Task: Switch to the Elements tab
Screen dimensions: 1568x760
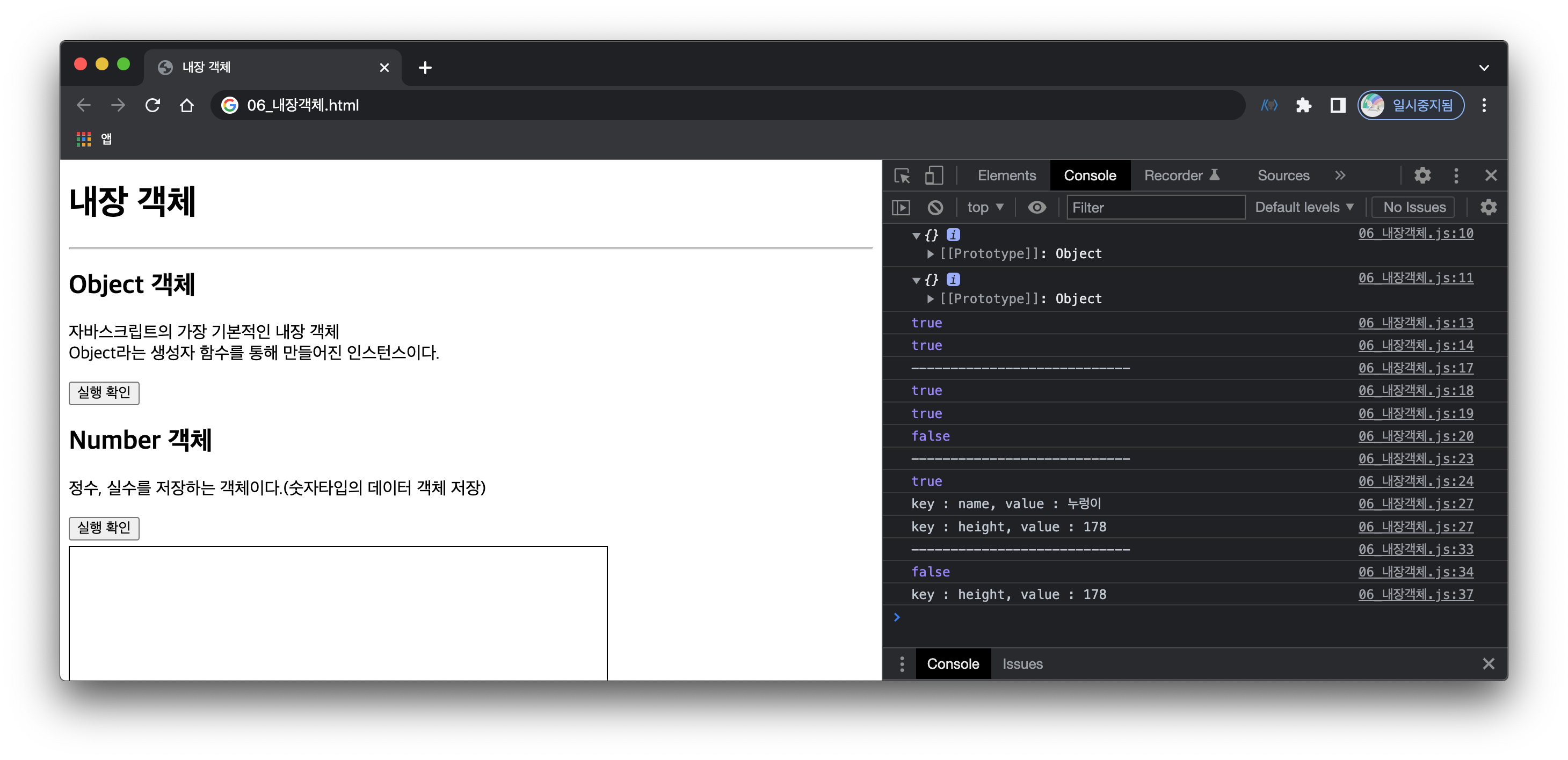Action: (x=1006, y=176)
